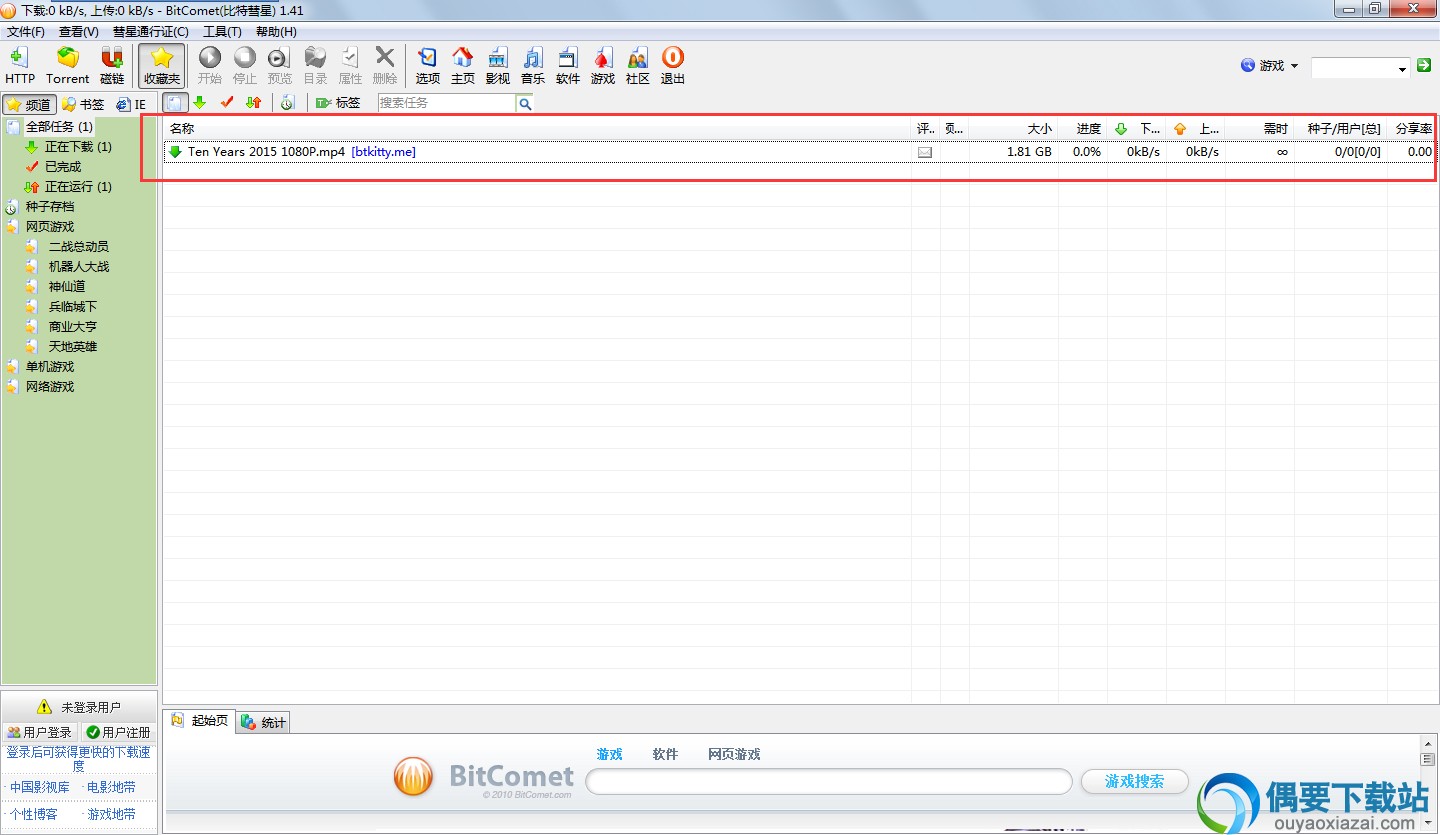Open the 游戏 games toolbar section
The height and width of the screenshot is (835, 1440).
point(603,65)
